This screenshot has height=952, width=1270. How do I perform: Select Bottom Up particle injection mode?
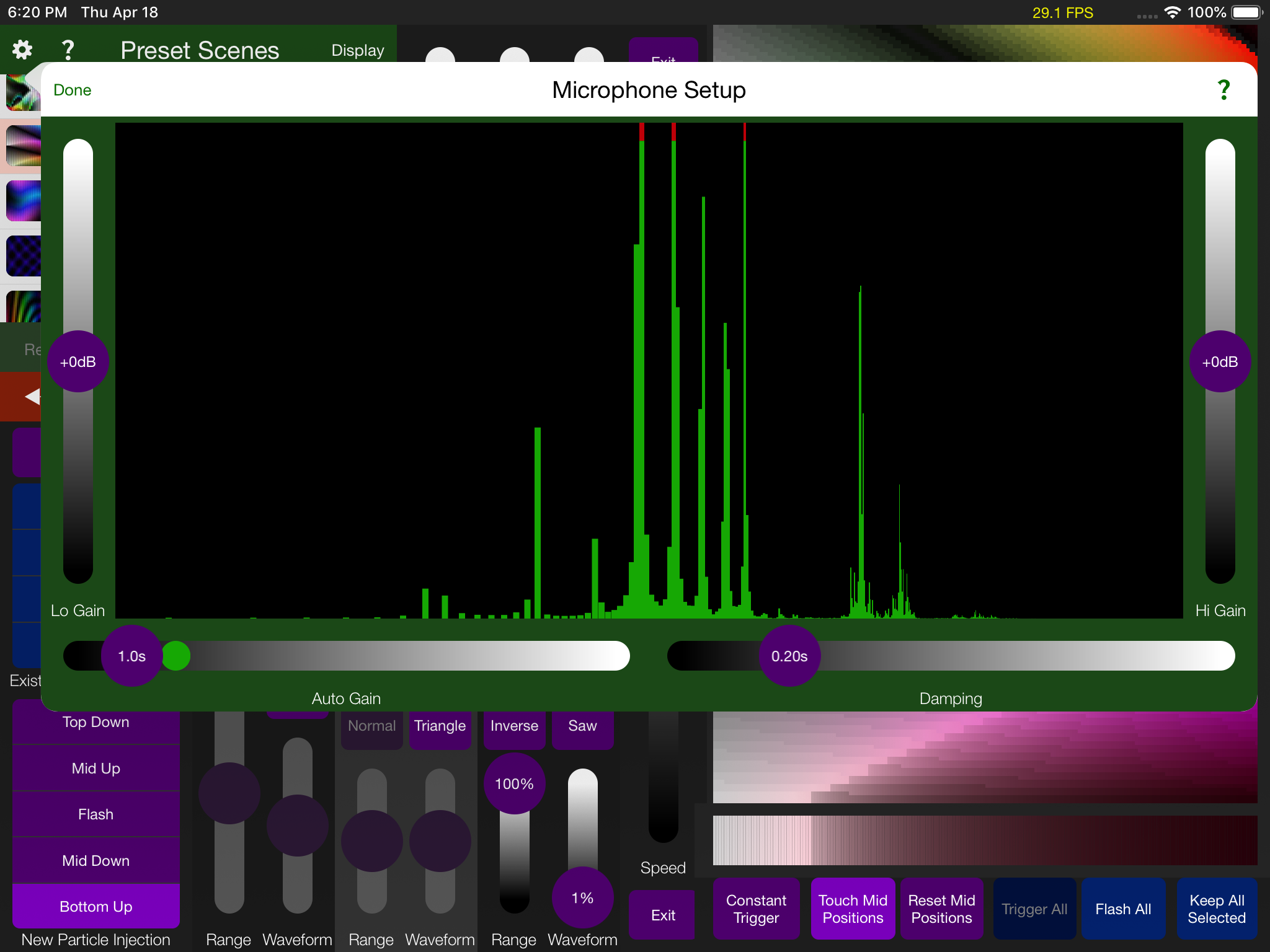pyautogui.click(x=95, y=906)
